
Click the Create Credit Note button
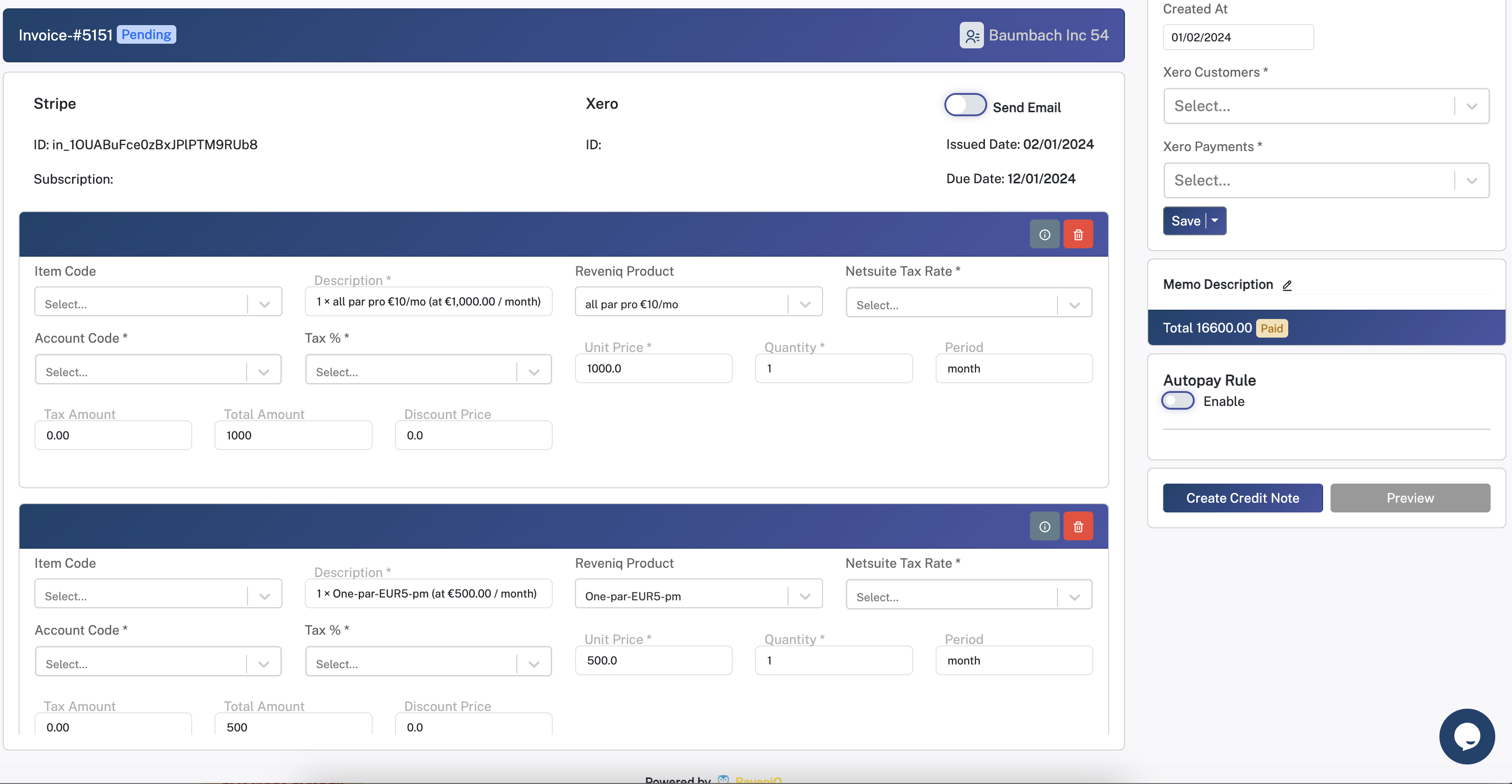click(1243, 498)
